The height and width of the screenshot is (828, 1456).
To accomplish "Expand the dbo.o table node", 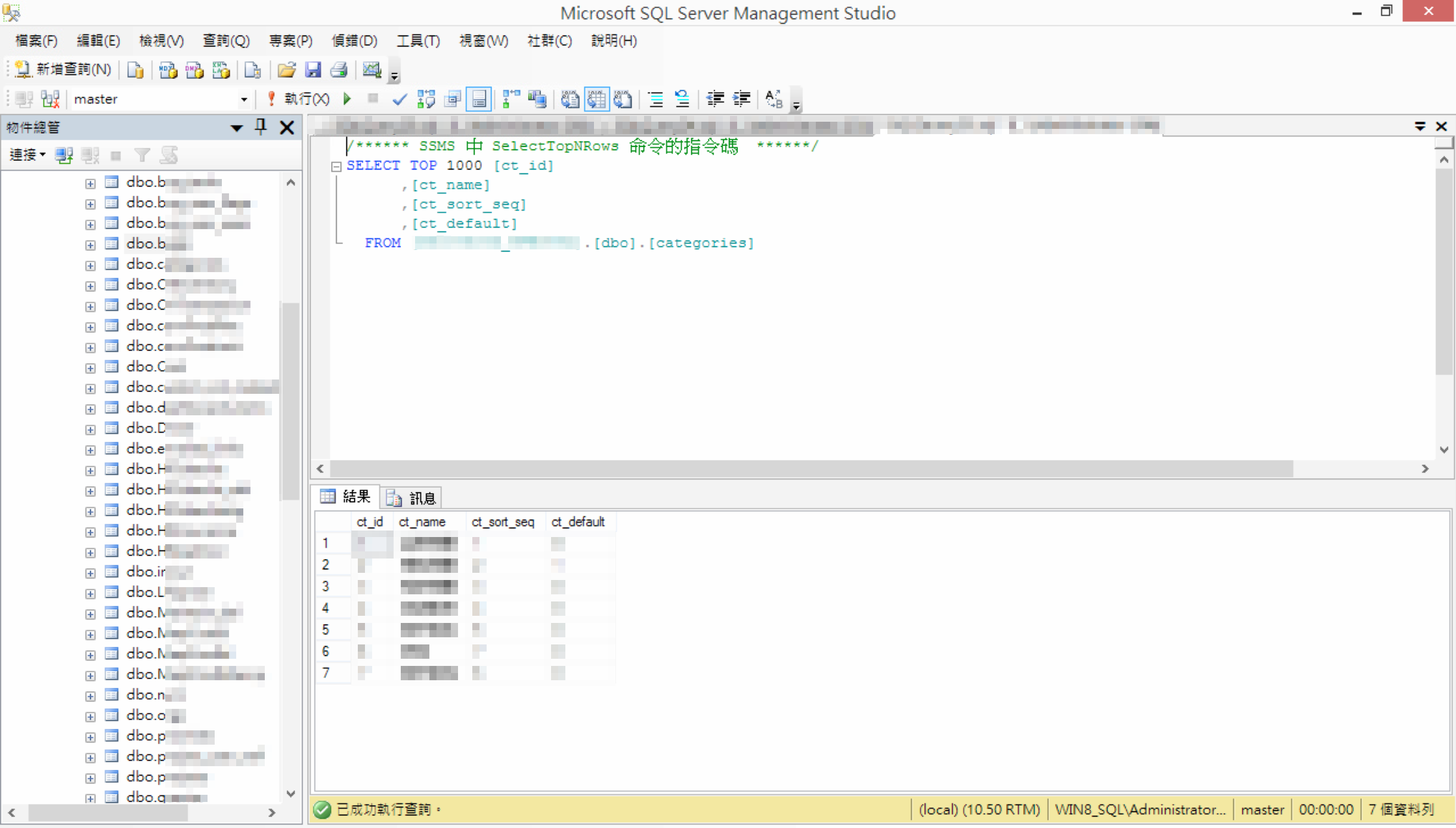I will coord(90,717).
